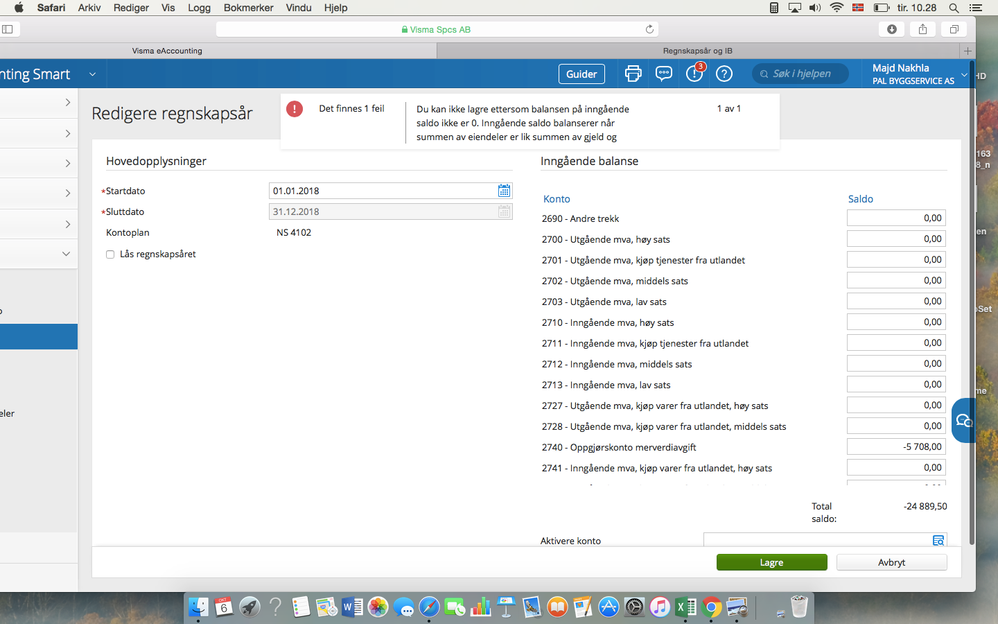Select the Regnskapsår og IB tab
This screenshot has width=998, height=624.
click(698, 51)
